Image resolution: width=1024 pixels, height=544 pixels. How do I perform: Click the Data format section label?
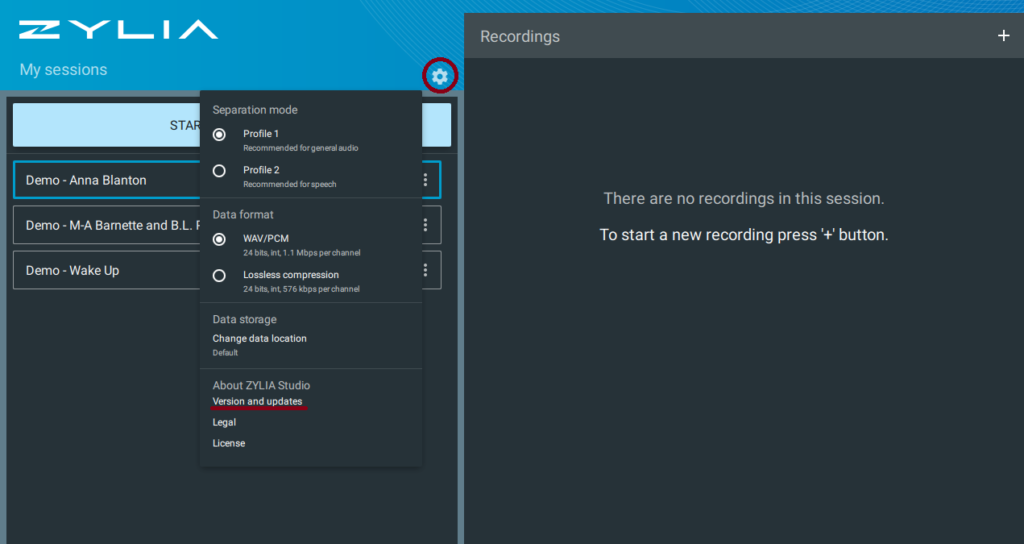click(243, 214)
